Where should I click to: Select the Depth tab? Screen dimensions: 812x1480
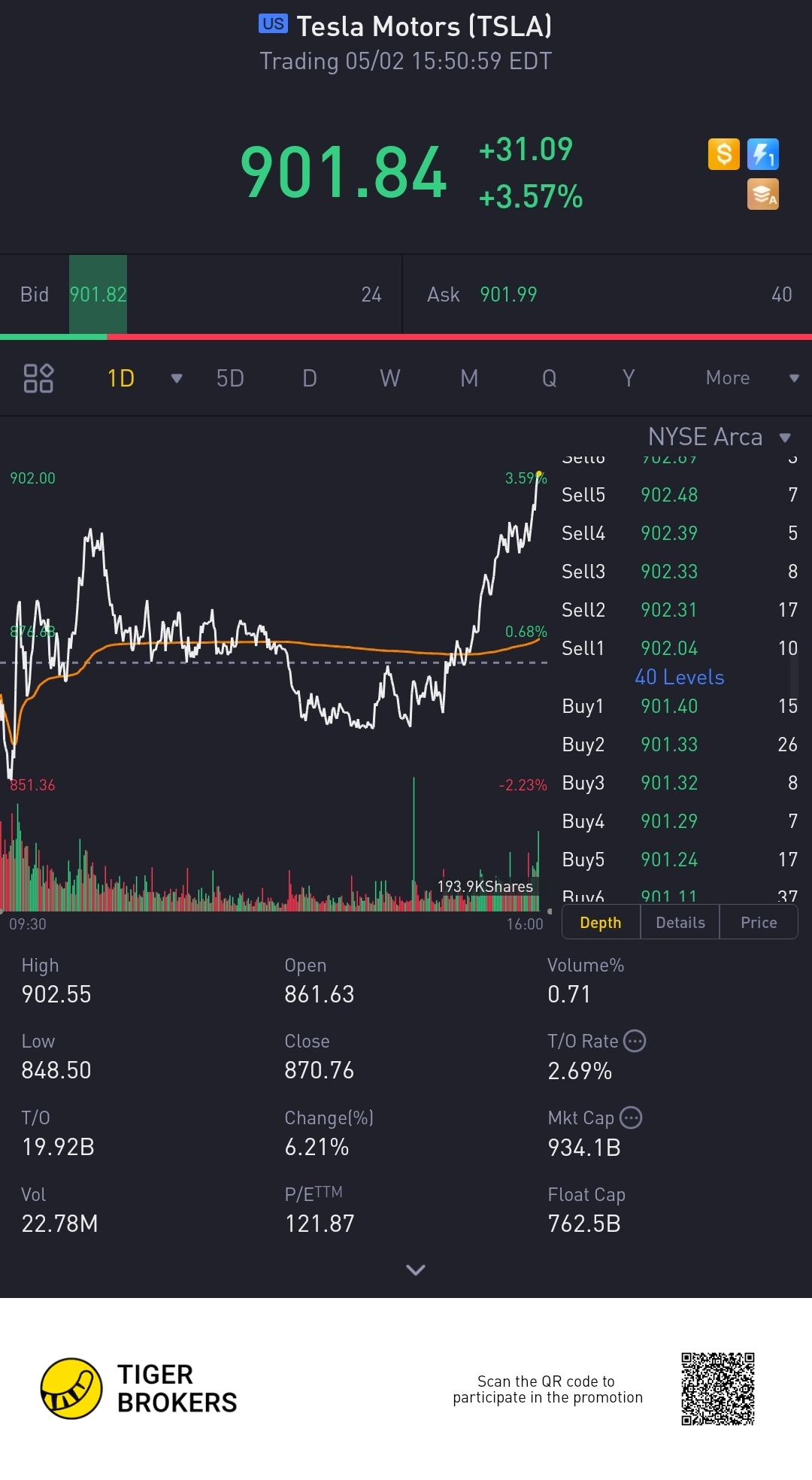pos(601,922)
